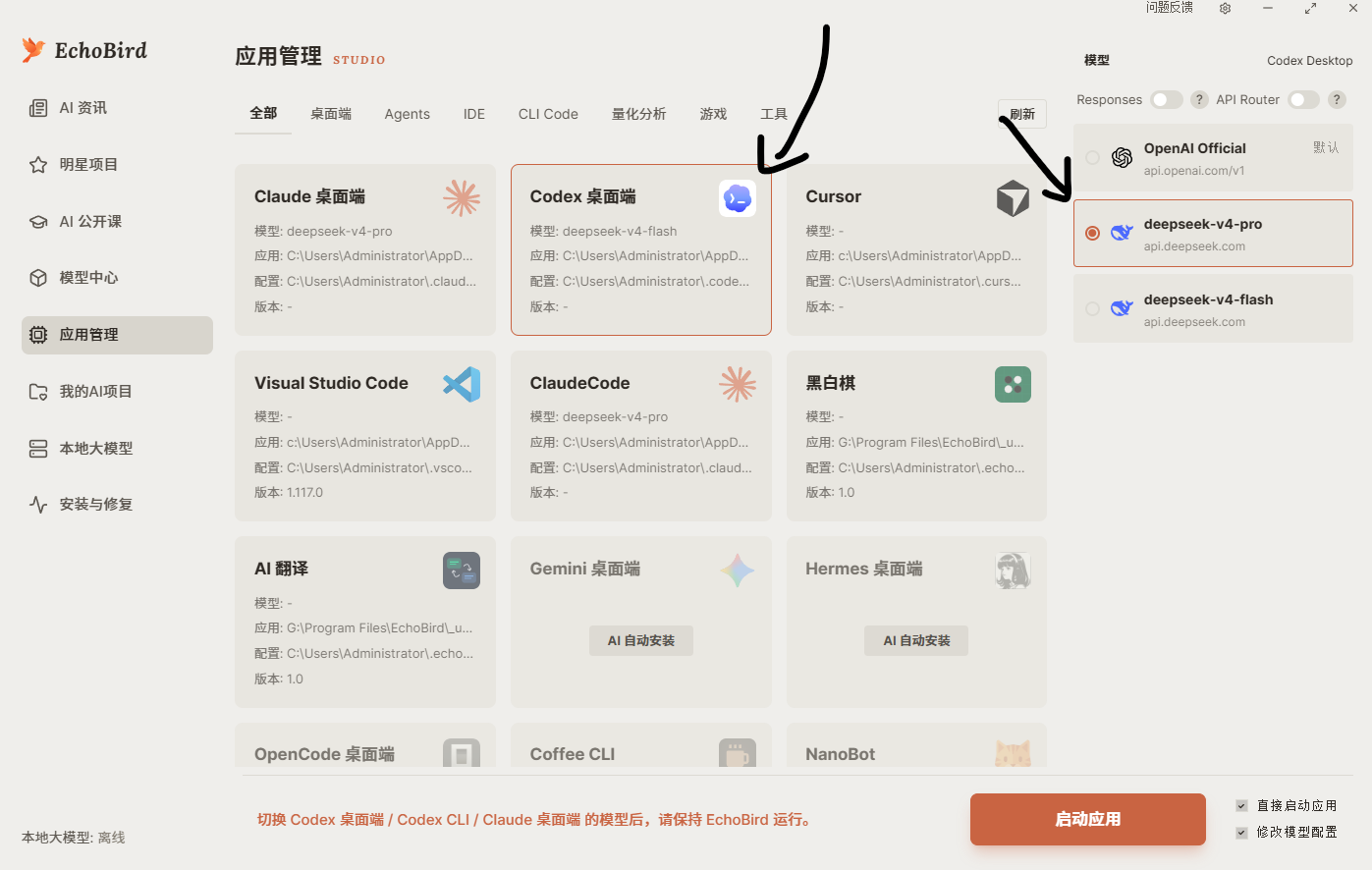Select the deepseek-v4-flash radio button

point(1092,309)
